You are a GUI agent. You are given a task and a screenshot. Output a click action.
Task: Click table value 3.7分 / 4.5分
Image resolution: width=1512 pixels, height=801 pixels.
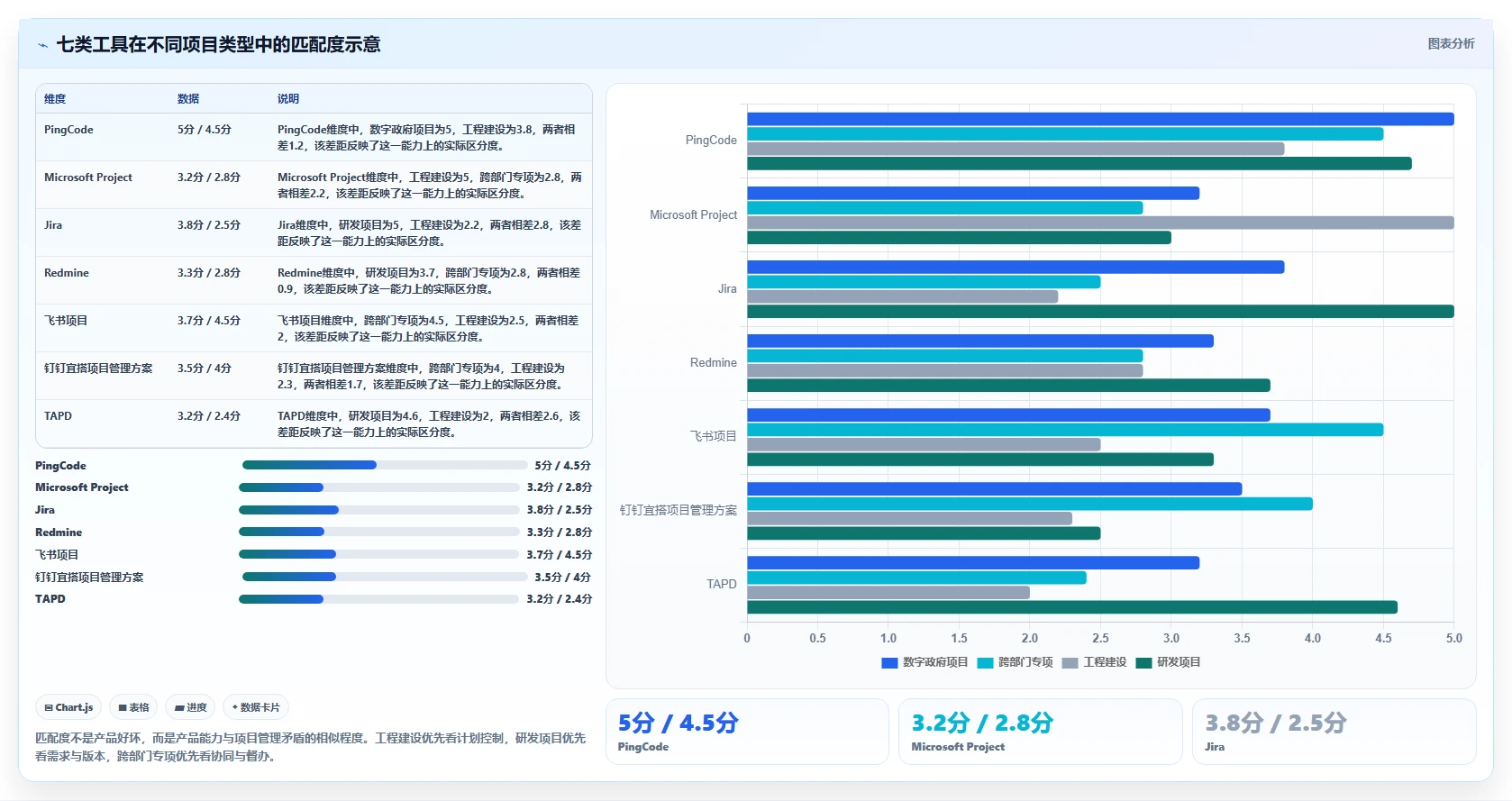209,321
